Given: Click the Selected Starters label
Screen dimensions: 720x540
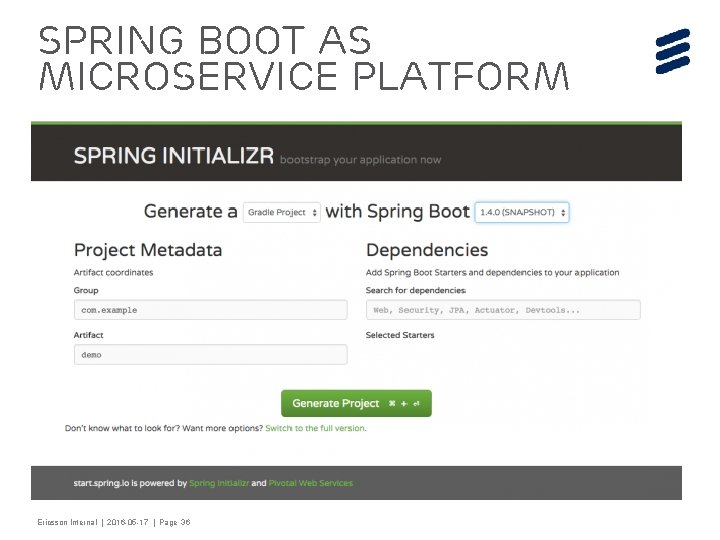Looking at the screenshot, I should (400, 335).
